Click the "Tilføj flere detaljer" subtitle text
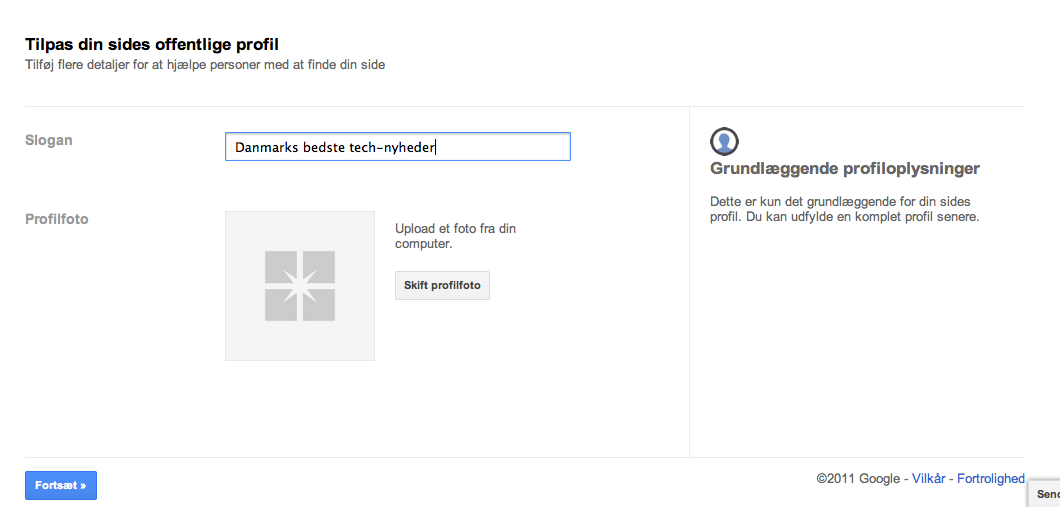Screen dimensions: 1060x507 [205, 65]
